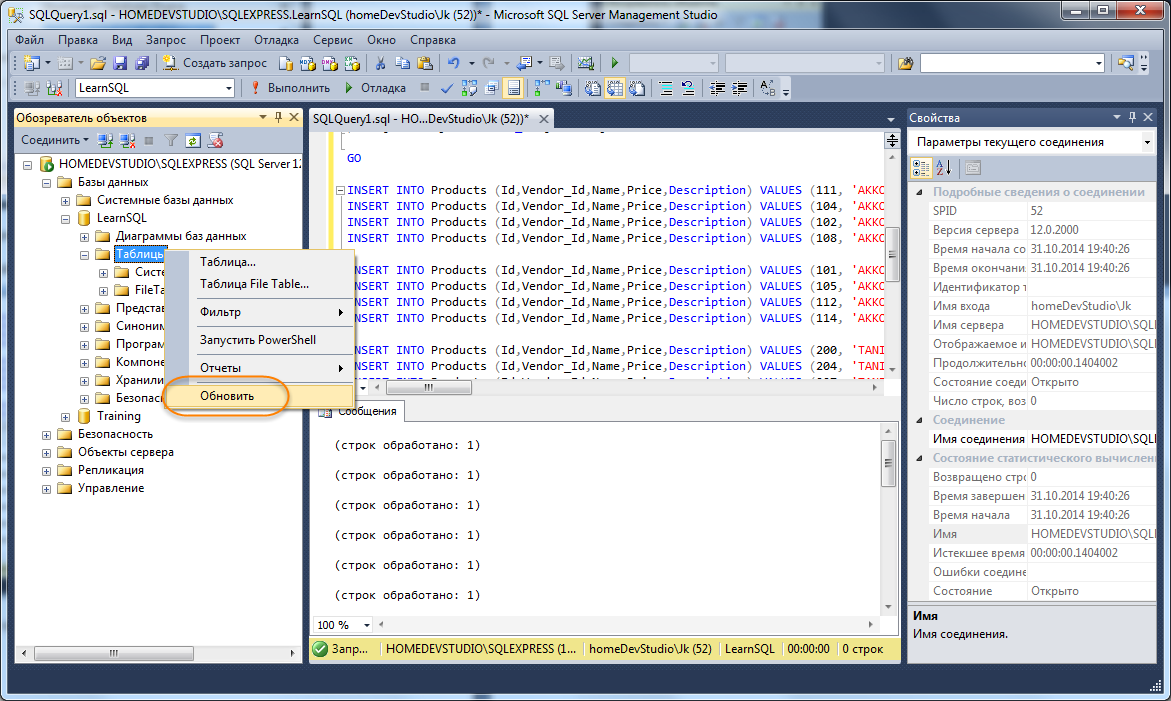The width and height of the screenshot is (1171, 701).
Task: Save the query with the floppy disk icon
Action: click(119, 63)
